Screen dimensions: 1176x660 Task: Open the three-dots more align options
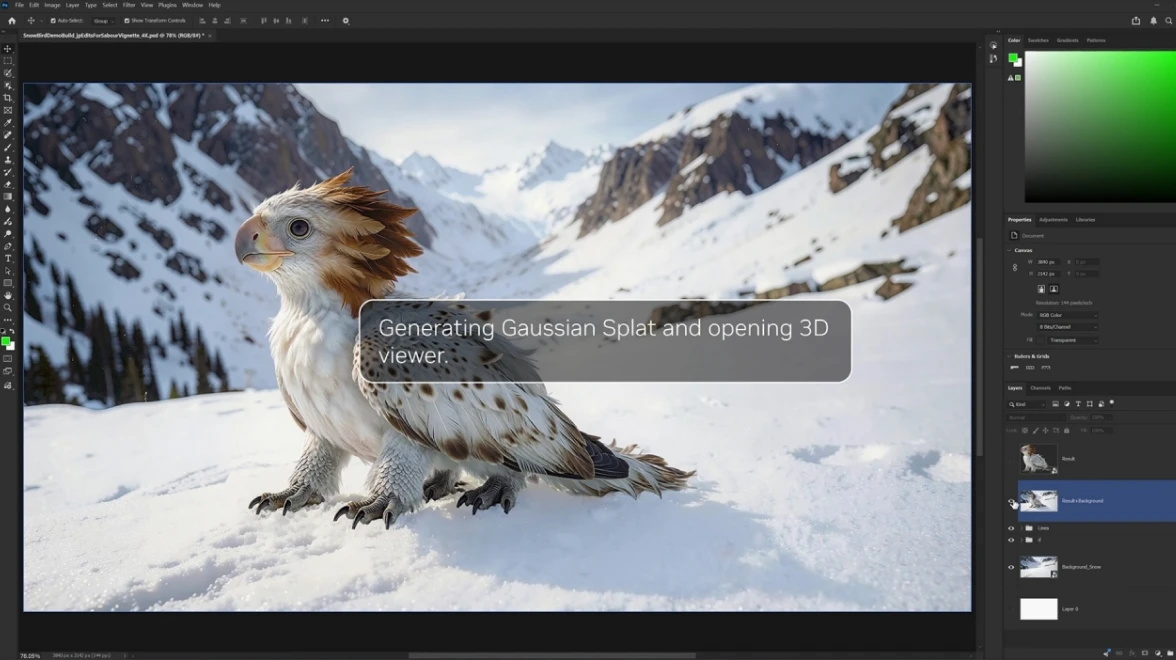tap(325, 21)
